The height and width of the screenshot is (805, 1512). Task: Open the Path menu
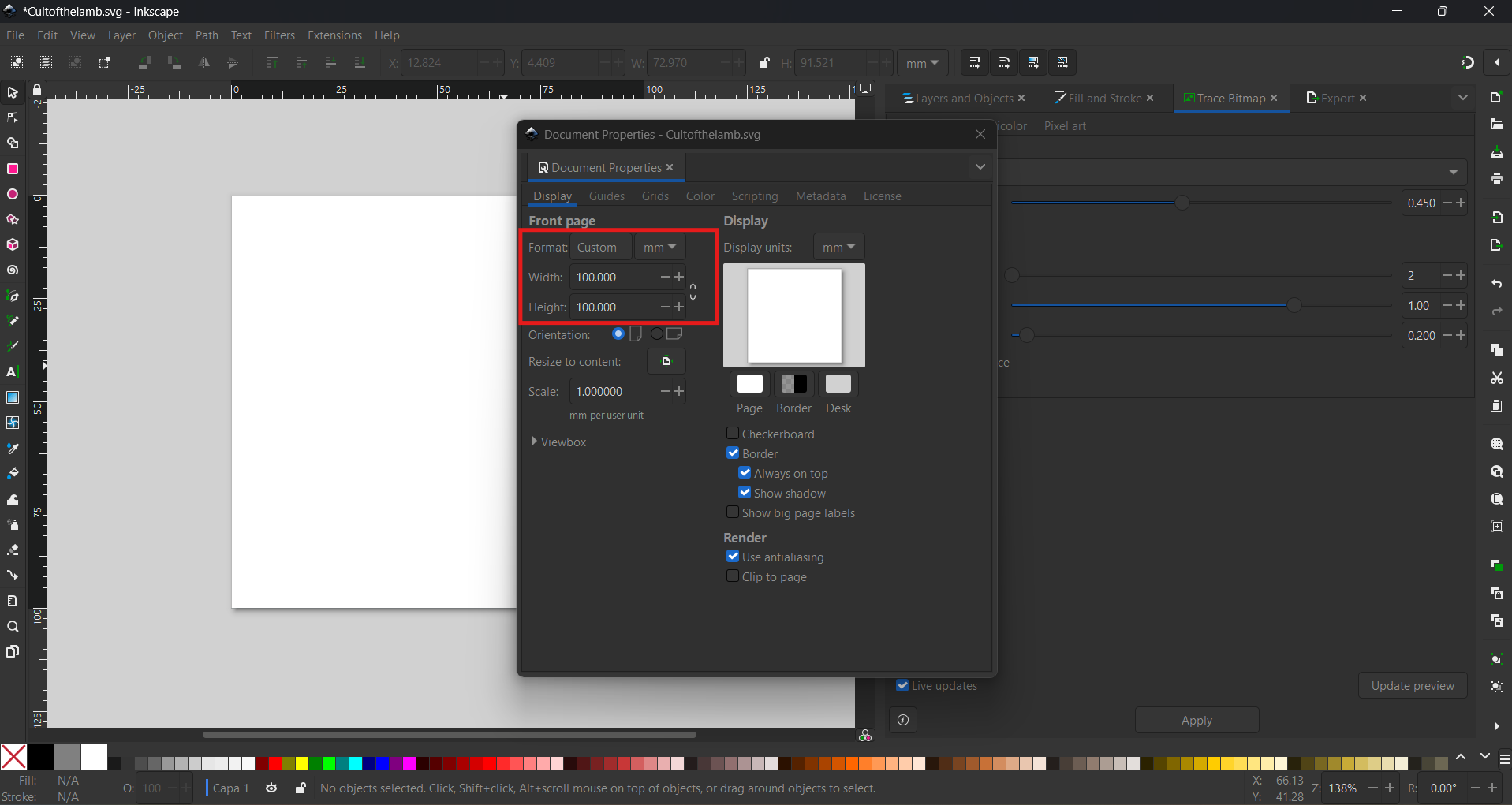[x=207, y=35]
